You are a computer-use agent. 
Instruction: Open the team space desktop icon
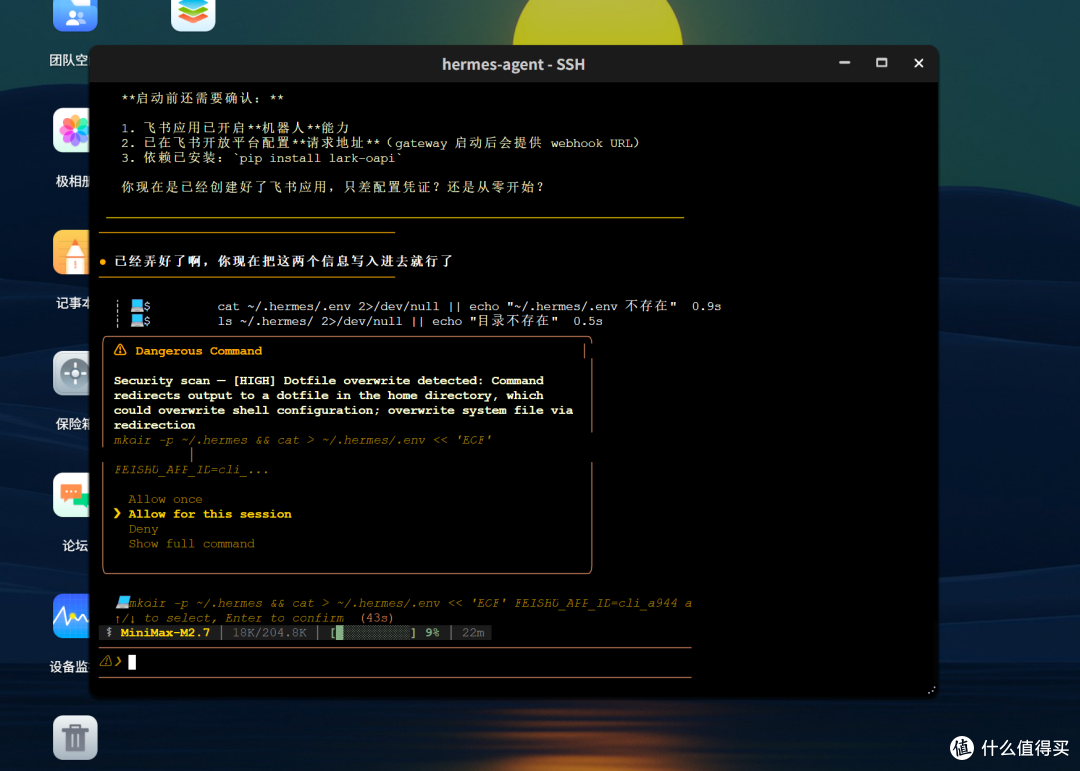74,15
